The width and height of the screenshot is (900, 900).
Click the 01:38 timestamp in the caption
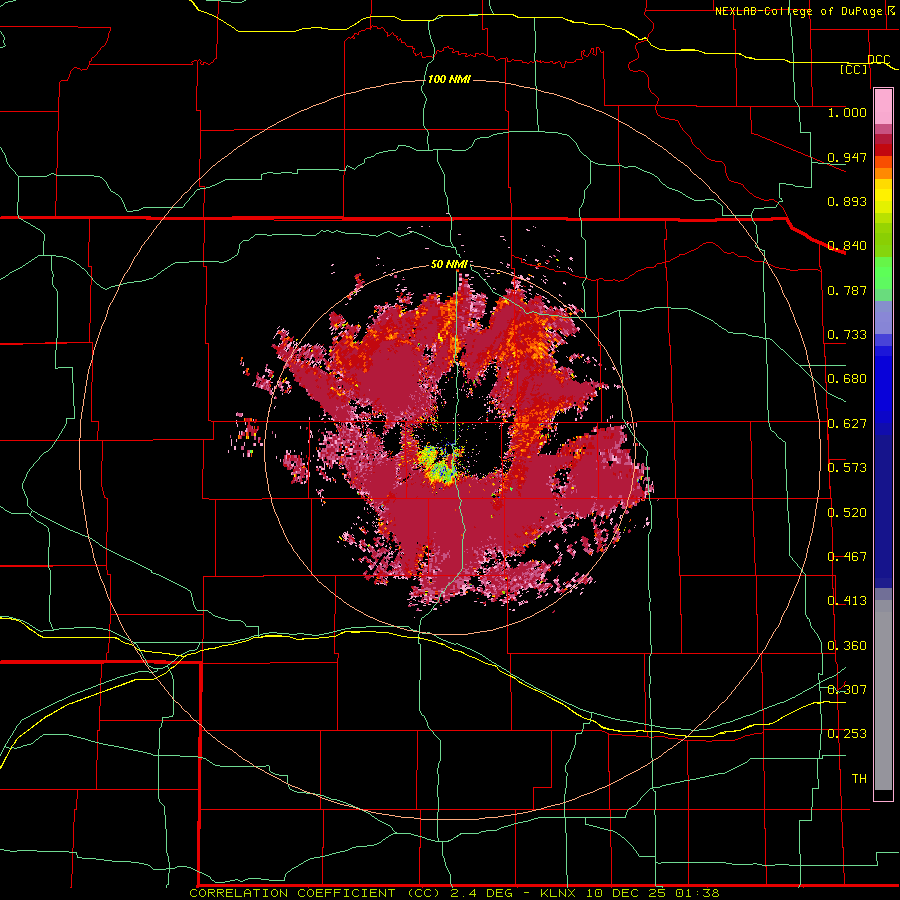pyautogui.click(x=699, y=893)
